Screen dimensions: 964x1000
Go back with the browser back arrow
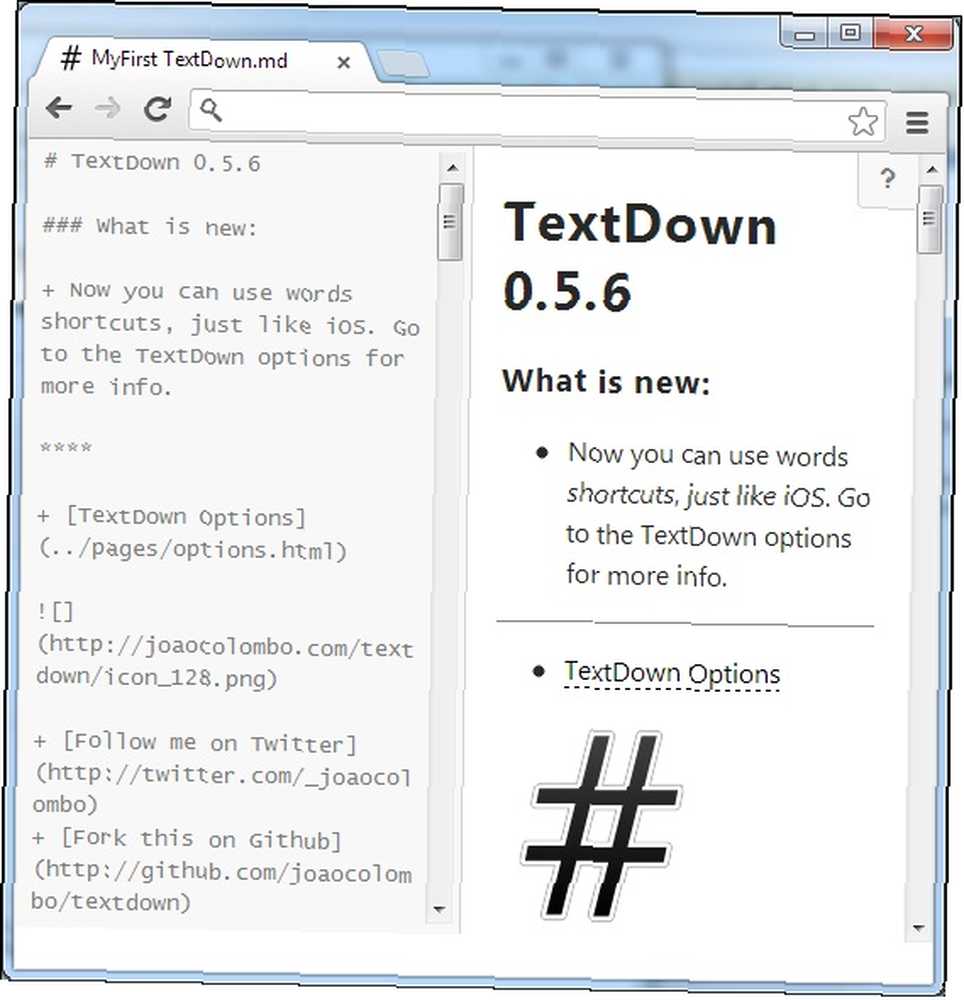(59, 108)
